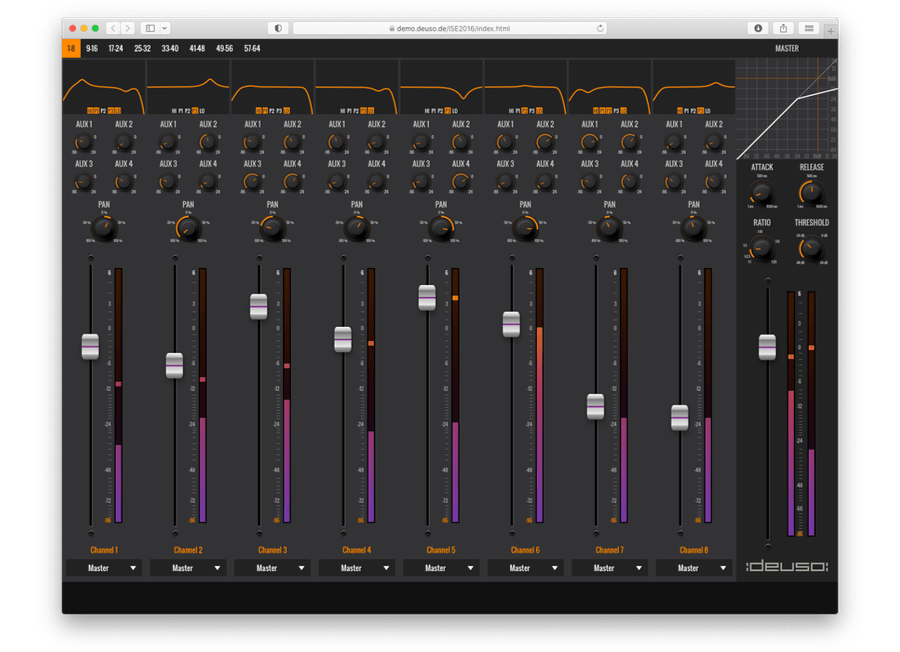
Task: Click the Master volume fader handle
Action: [x=767, y=347]
